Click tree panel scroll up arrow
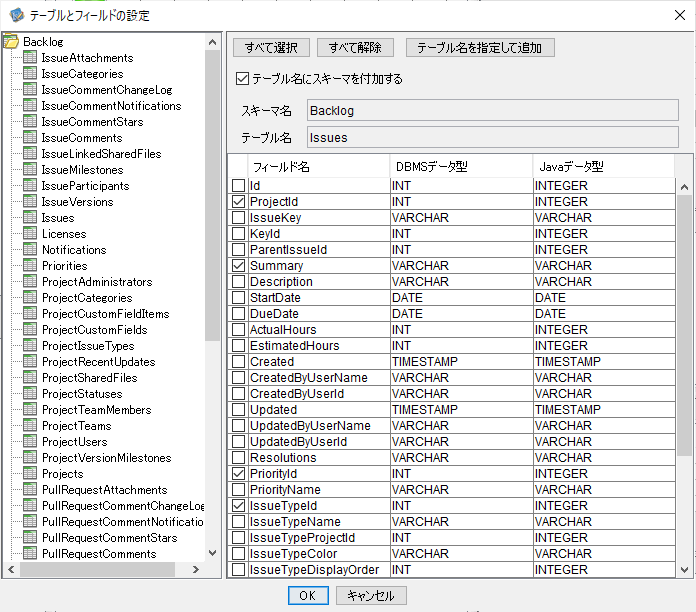This screenshot has width=696, height=612. 212,42
